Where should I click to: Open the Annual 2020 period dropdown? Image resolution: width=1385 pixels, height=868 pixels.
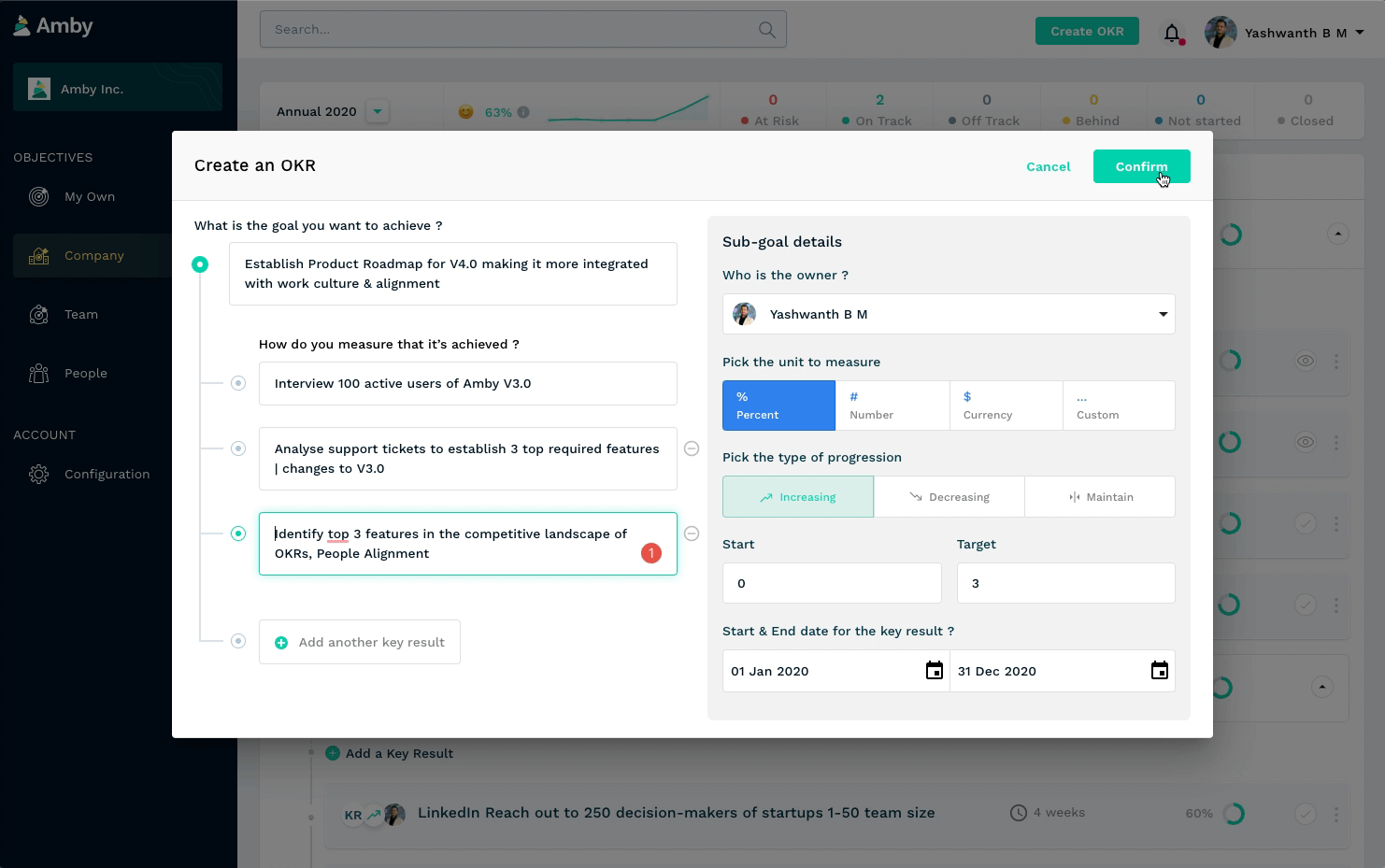pyautogui.click(x=378, y=111)
